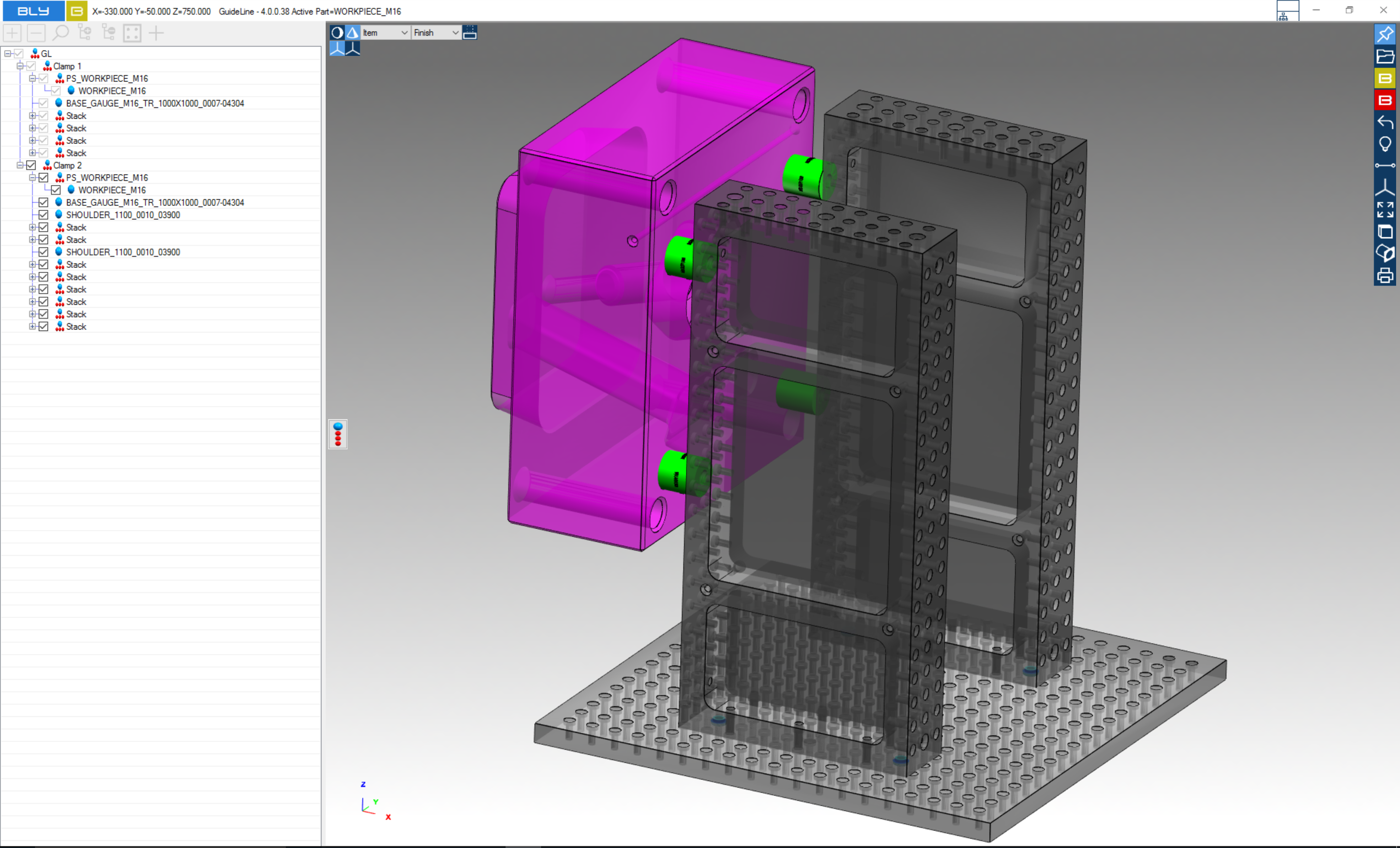Open file with folder icon in right toolbar

[x=1384, y=56]
